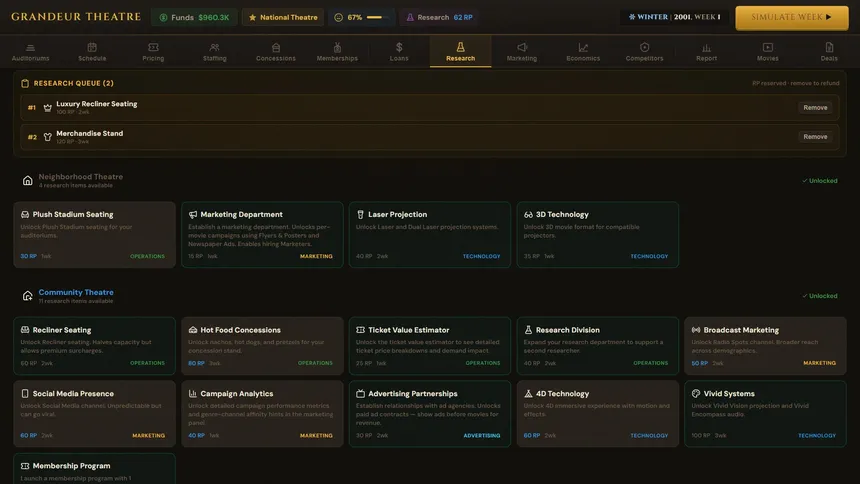Click the Vivid Systems palette icon

[x=696, y=393]
